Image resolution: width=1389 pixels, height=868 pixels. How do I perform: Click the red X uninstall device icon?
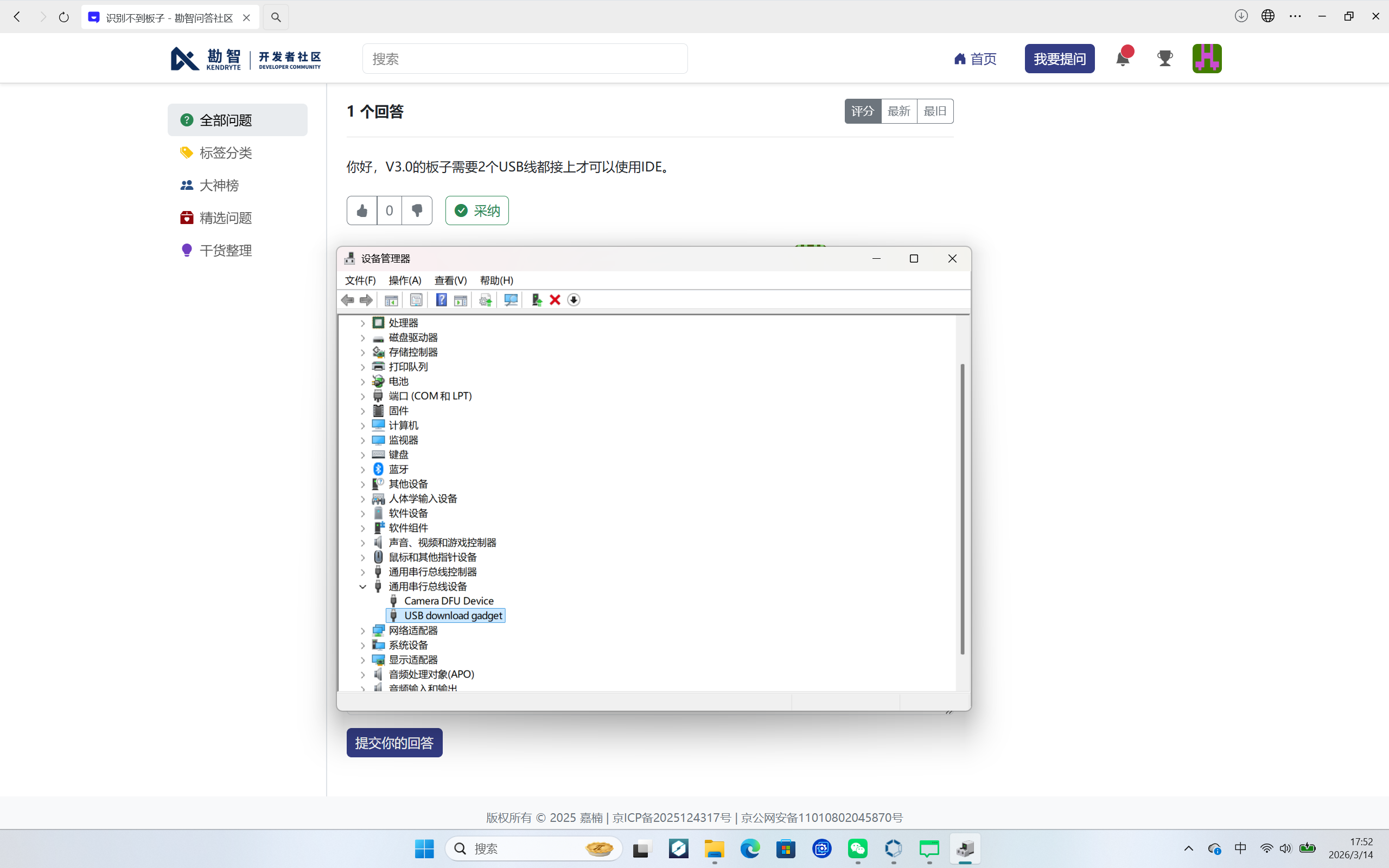point(555,299)
